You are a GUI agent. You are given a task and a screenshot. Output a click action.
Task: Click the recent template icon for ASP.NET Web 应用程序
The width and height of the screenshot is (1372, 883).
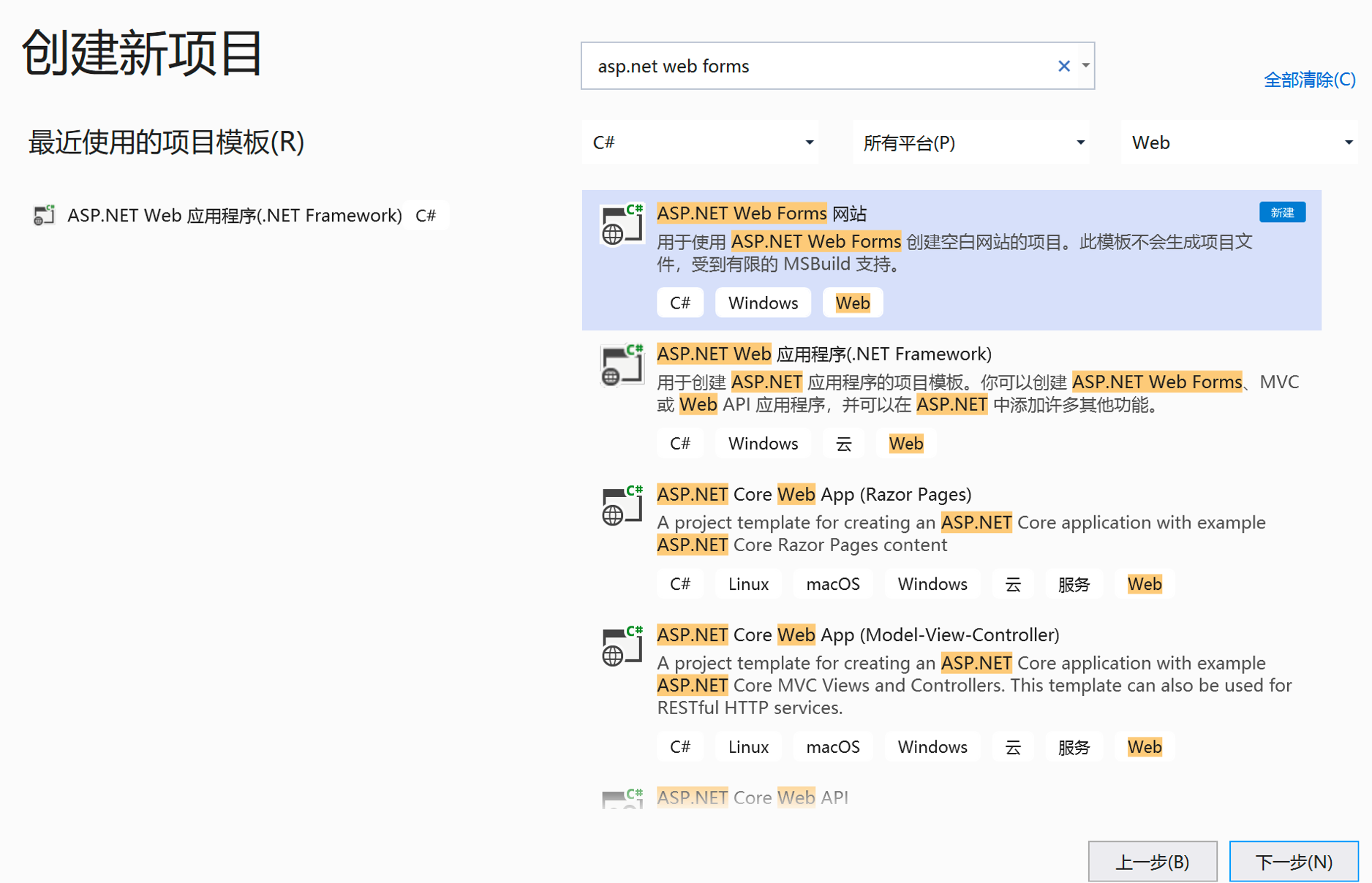click(44, 215)
